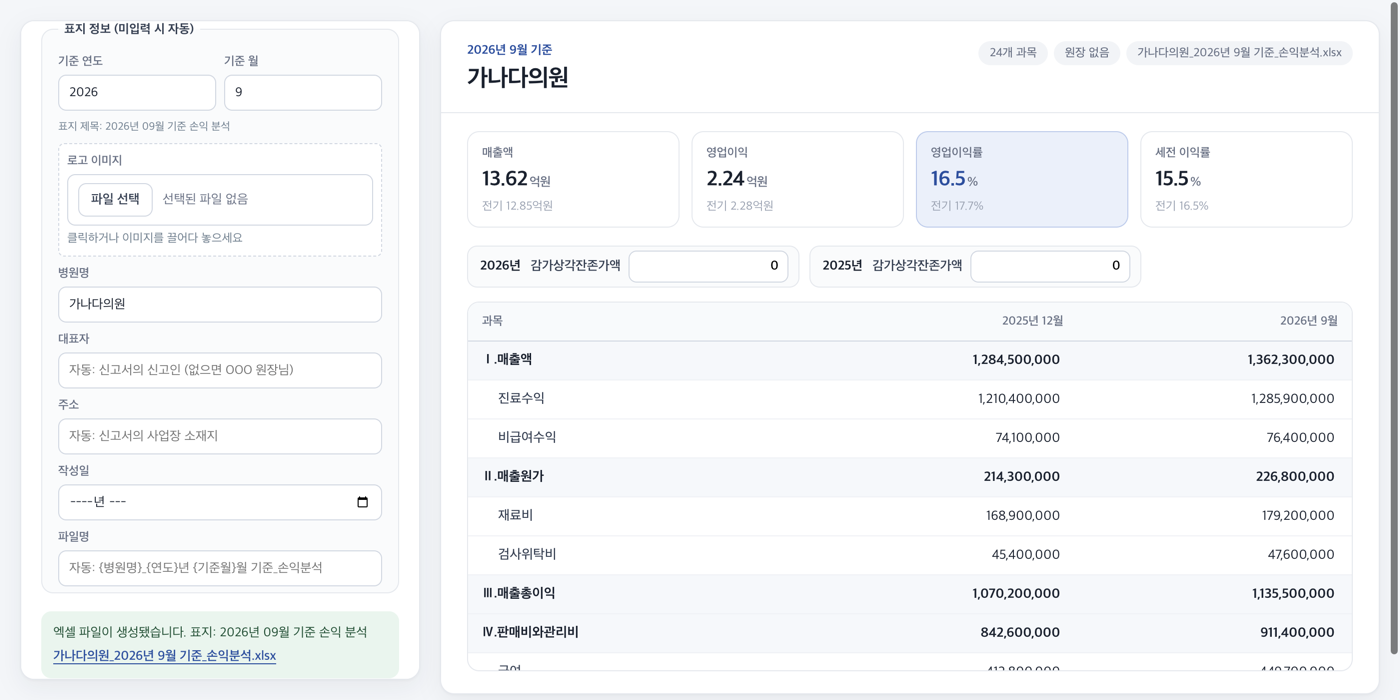Click the 2026년 감가상각잔존가액 input
Screen dimensions: 1400x700
[x=708, y=266]
